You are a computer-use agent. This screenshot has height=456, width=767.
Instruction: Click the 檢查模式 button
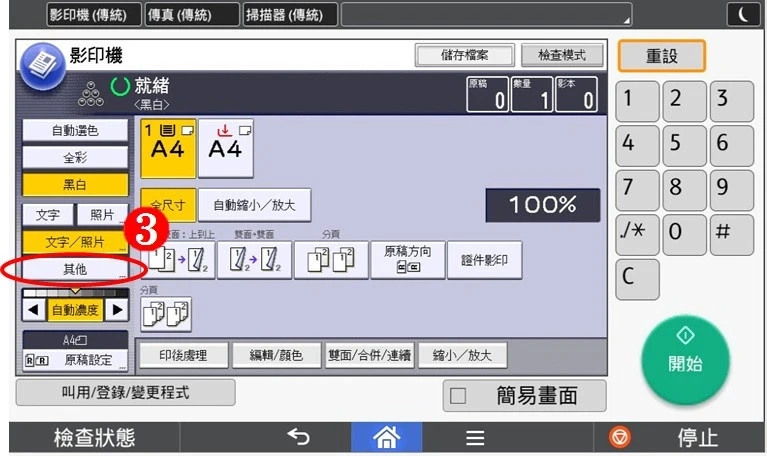click(x=562, y=55)
